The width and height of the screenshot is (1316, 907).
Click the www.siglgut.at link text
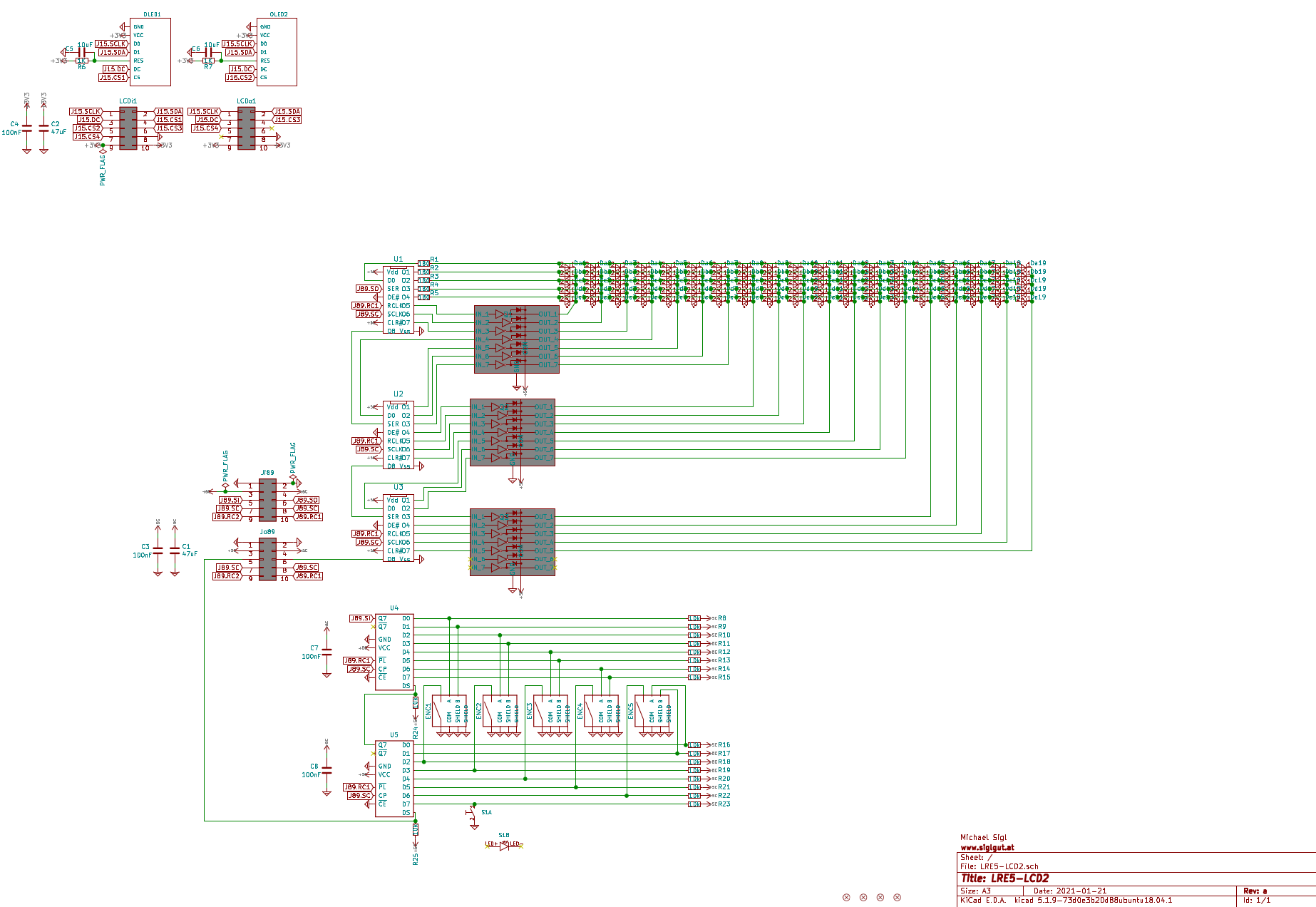pyautogui.click(x=987, y=848)
